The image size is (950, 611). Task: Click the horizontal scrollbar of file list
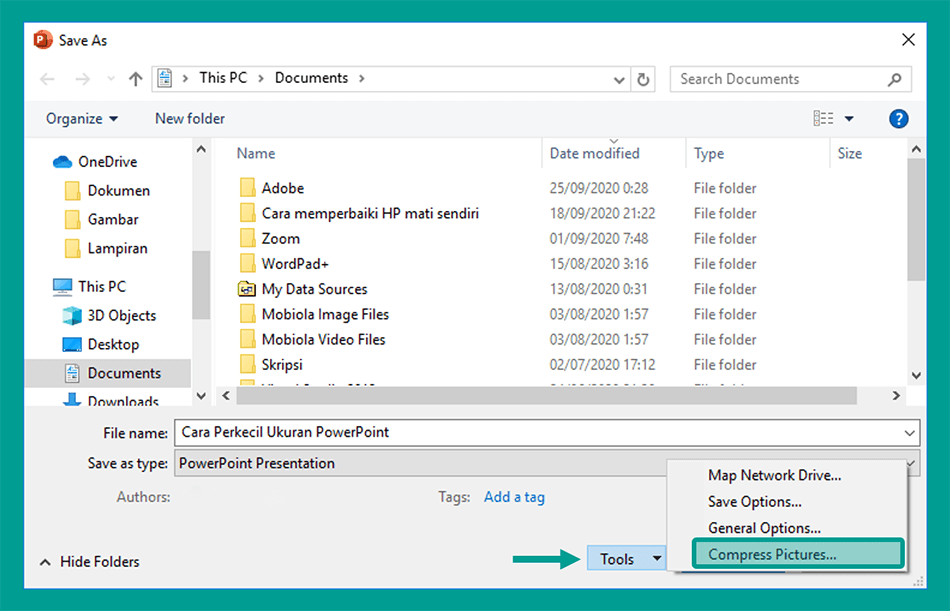tap(546, 396)
